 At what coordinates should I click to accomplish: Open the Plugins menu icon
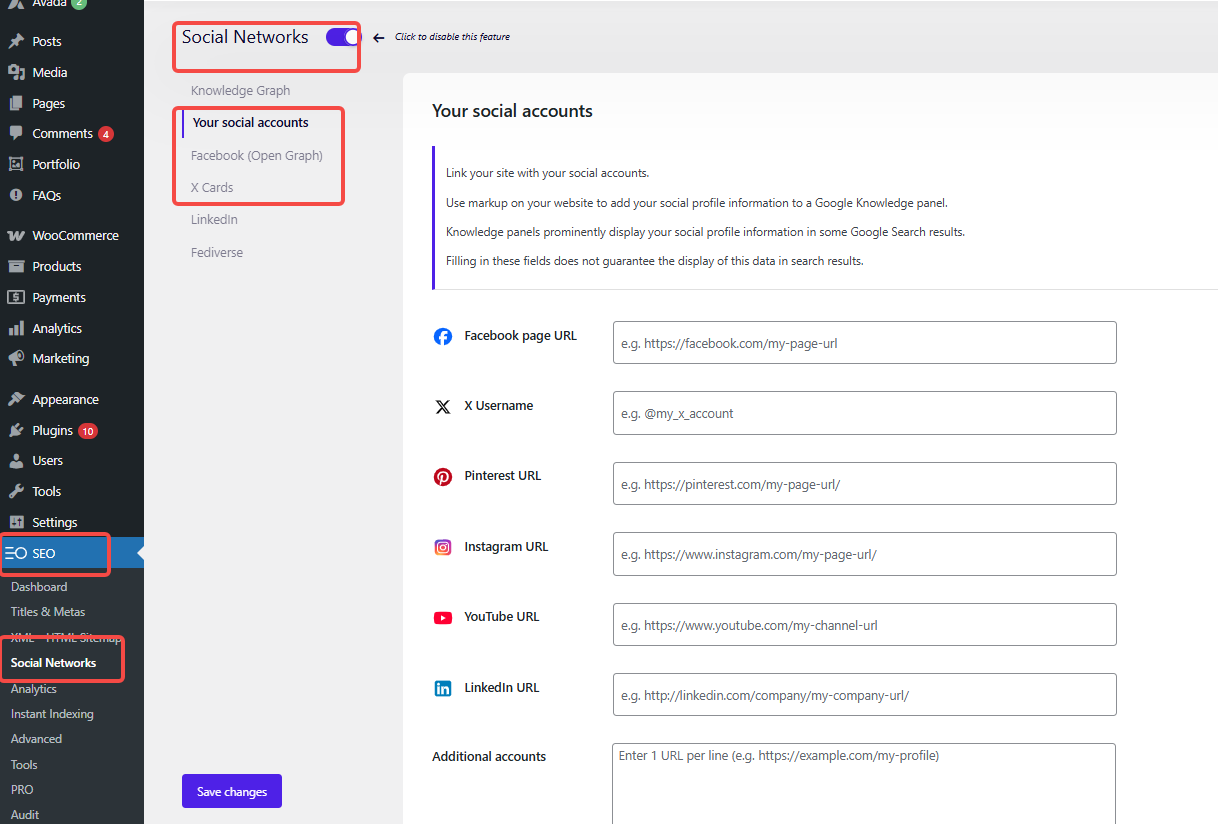click(x=16, y=430)
